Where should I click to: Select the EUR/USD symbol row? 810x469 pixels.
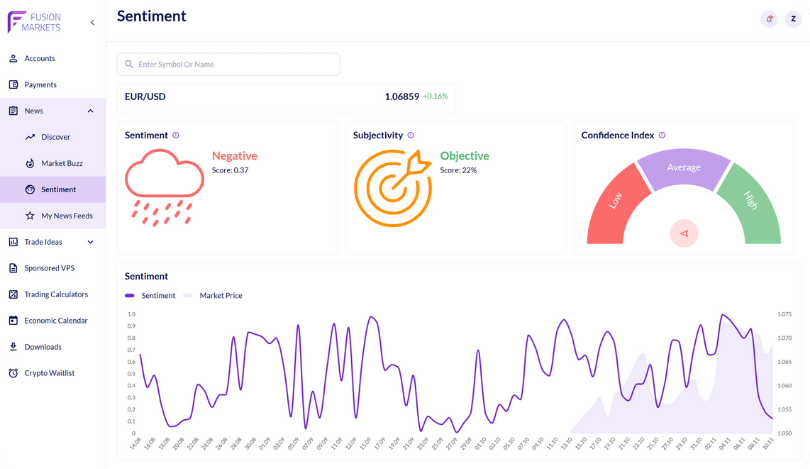click(286, 97)
